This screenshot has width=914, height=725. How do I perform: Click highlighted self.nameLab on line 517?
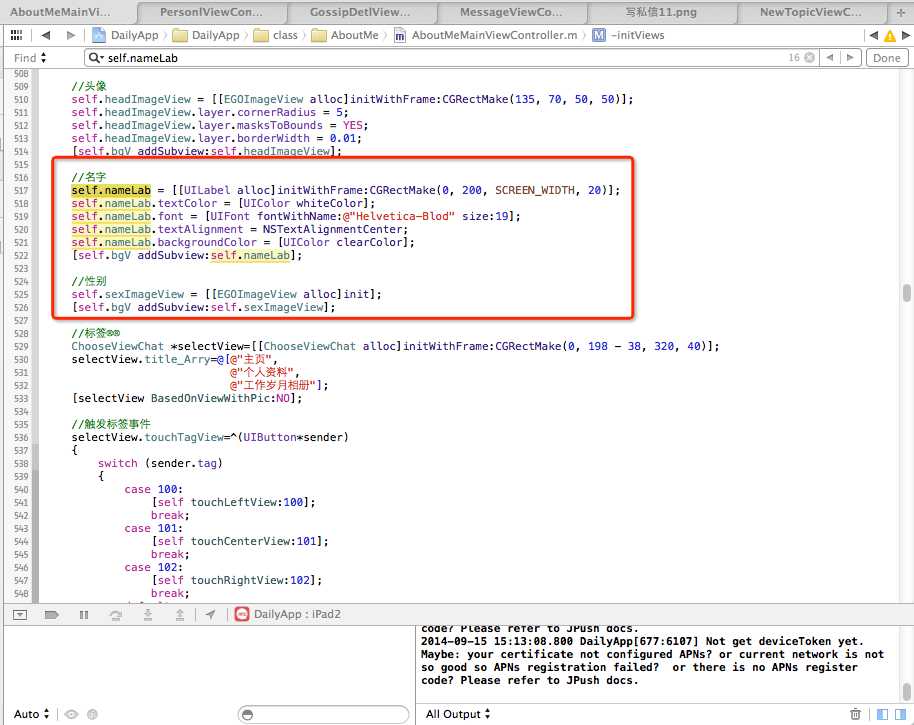pos(111,191)
